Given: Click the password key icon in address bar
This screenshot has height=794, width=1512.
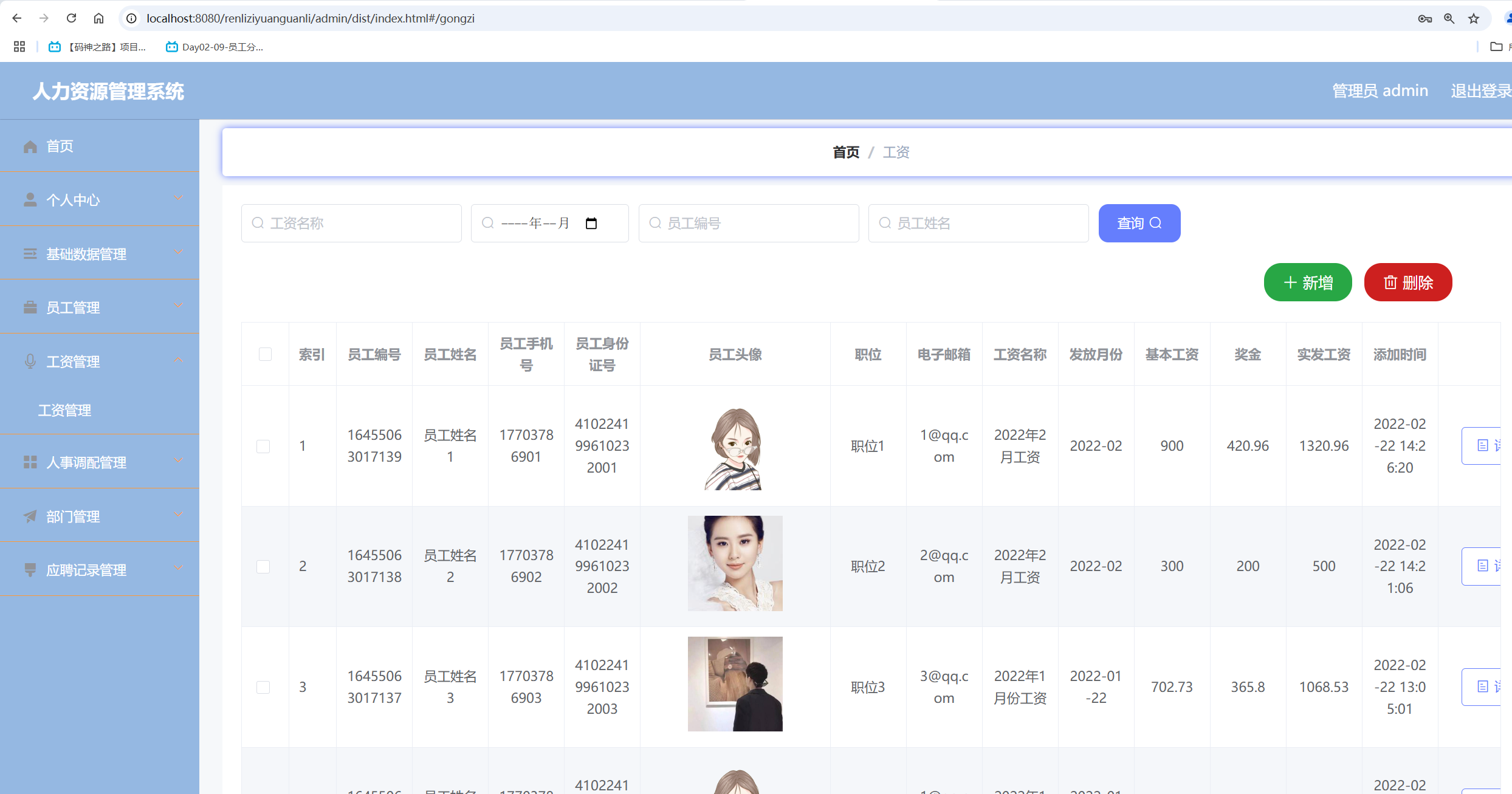Looking at the screenshot, I should pyautogui.click(x=1424, y=18).
